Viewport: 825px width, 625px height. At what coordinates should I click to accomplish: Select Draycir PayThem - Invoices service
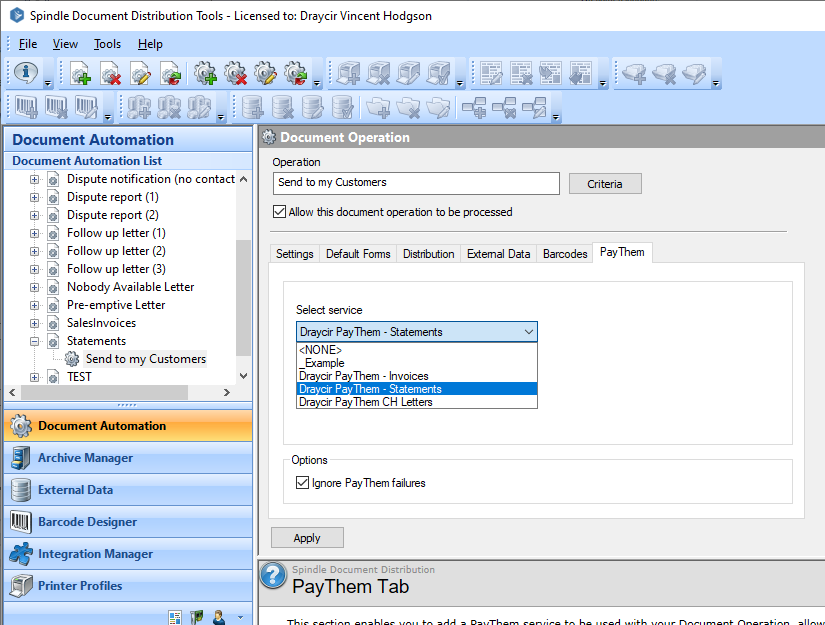(x=417, y=376)
